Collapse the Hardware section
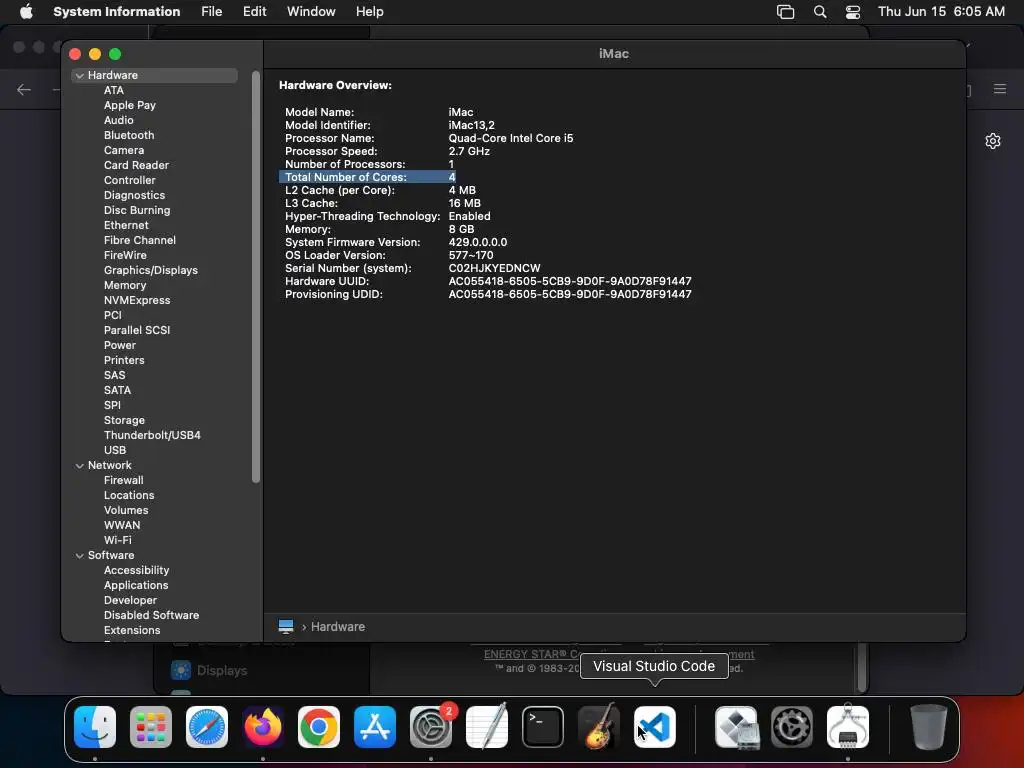The height and width of the screenshot is (768, 1024). [80, 76]
